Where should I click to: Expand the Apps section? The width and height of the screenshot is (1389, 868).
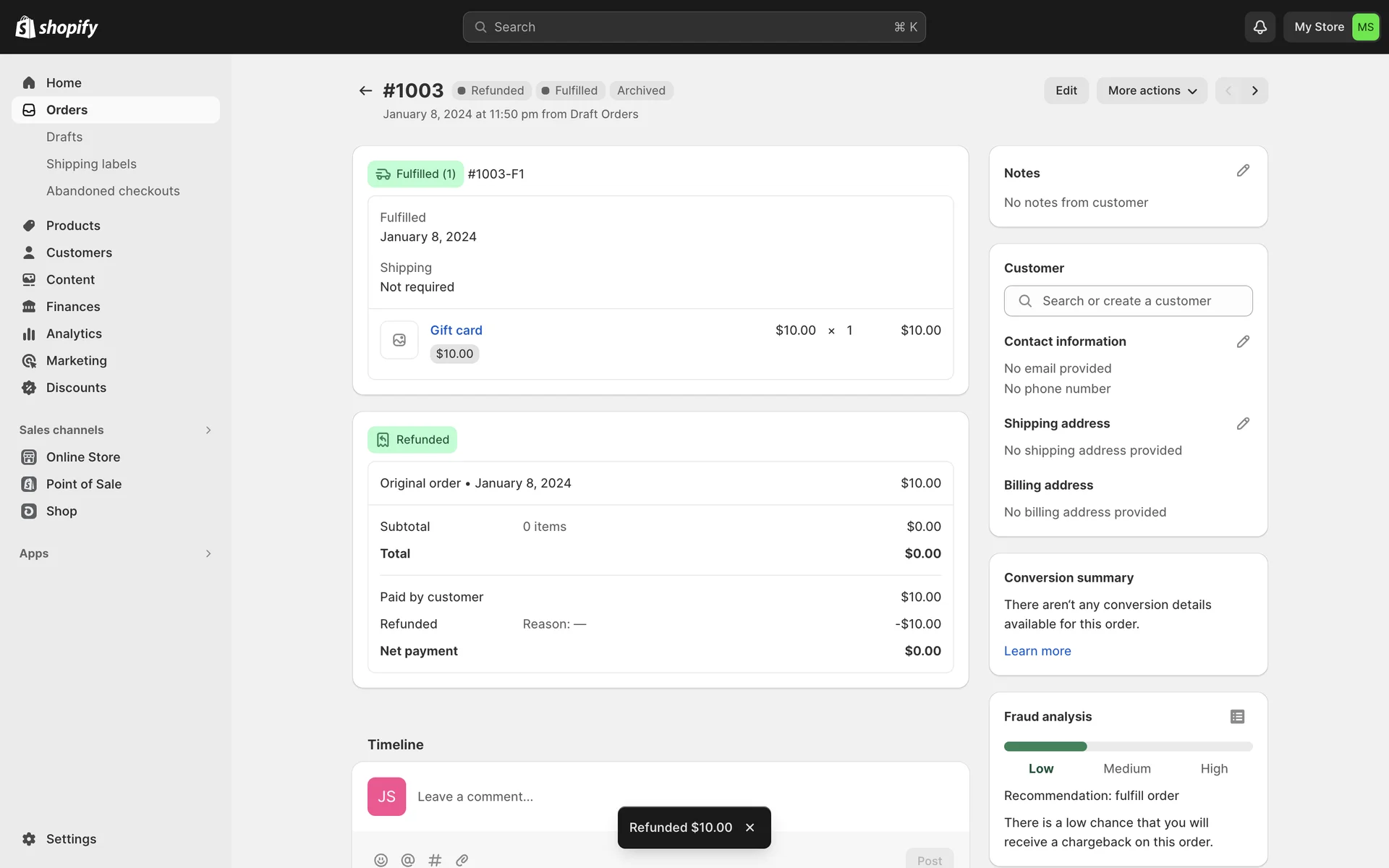tap(208, 553)
